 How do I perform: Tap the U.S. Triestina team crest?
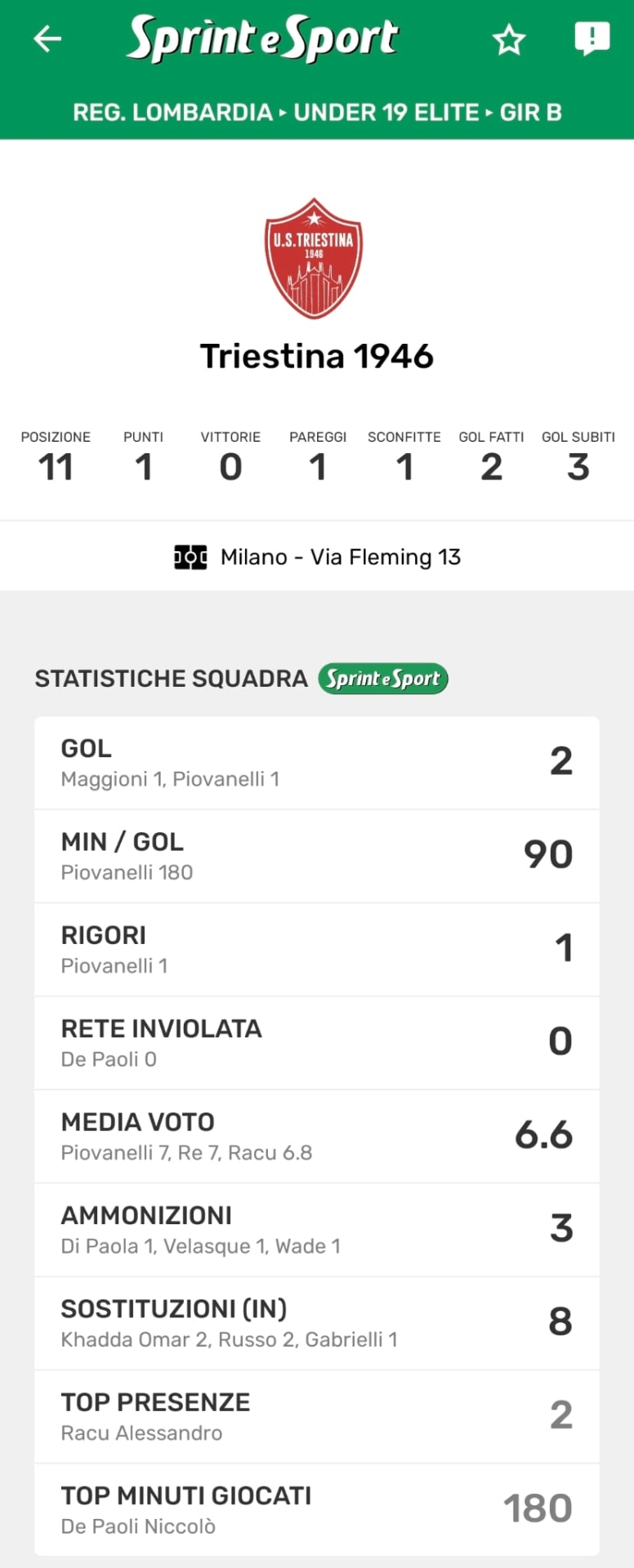click(314, 258)
